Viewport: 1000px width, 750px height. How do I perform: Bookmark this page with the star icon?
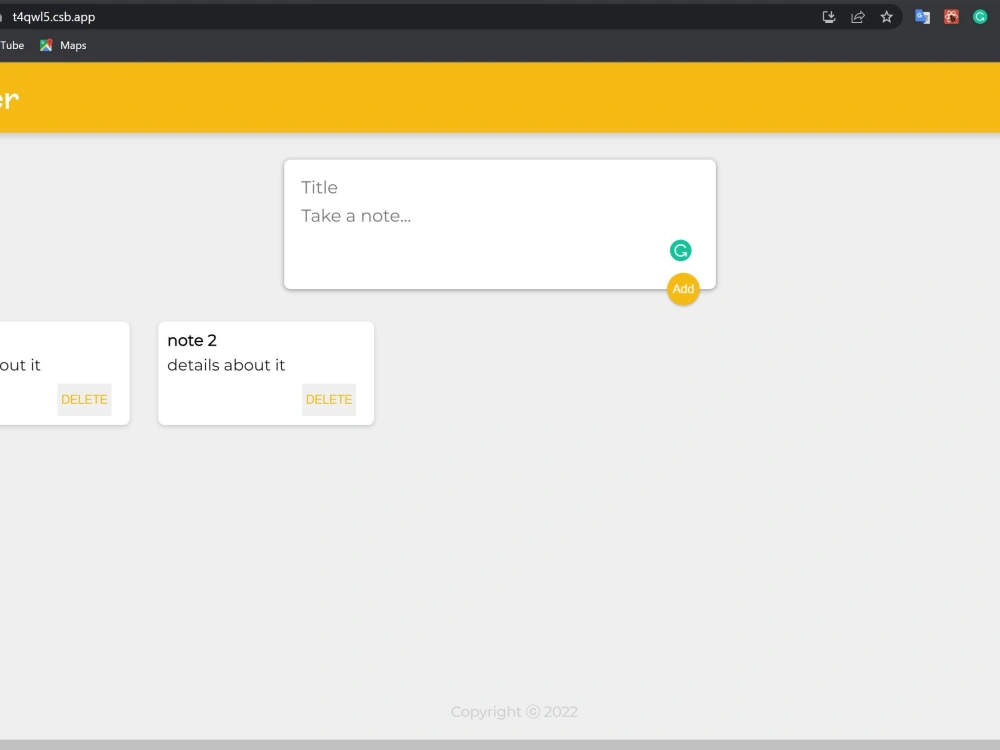point(886,17)
